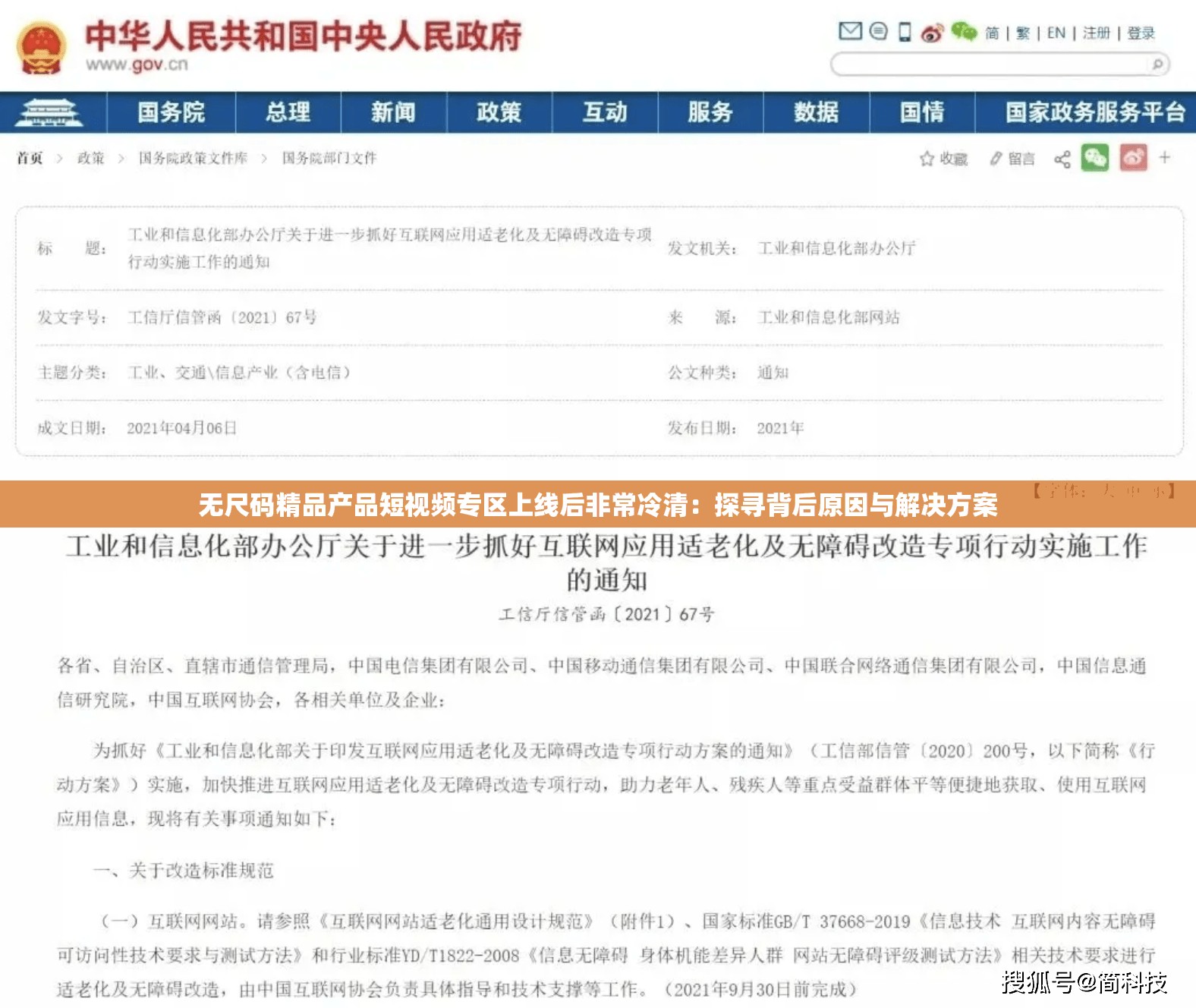Click 国务院政策文件库 breadcrumb link

193,158
